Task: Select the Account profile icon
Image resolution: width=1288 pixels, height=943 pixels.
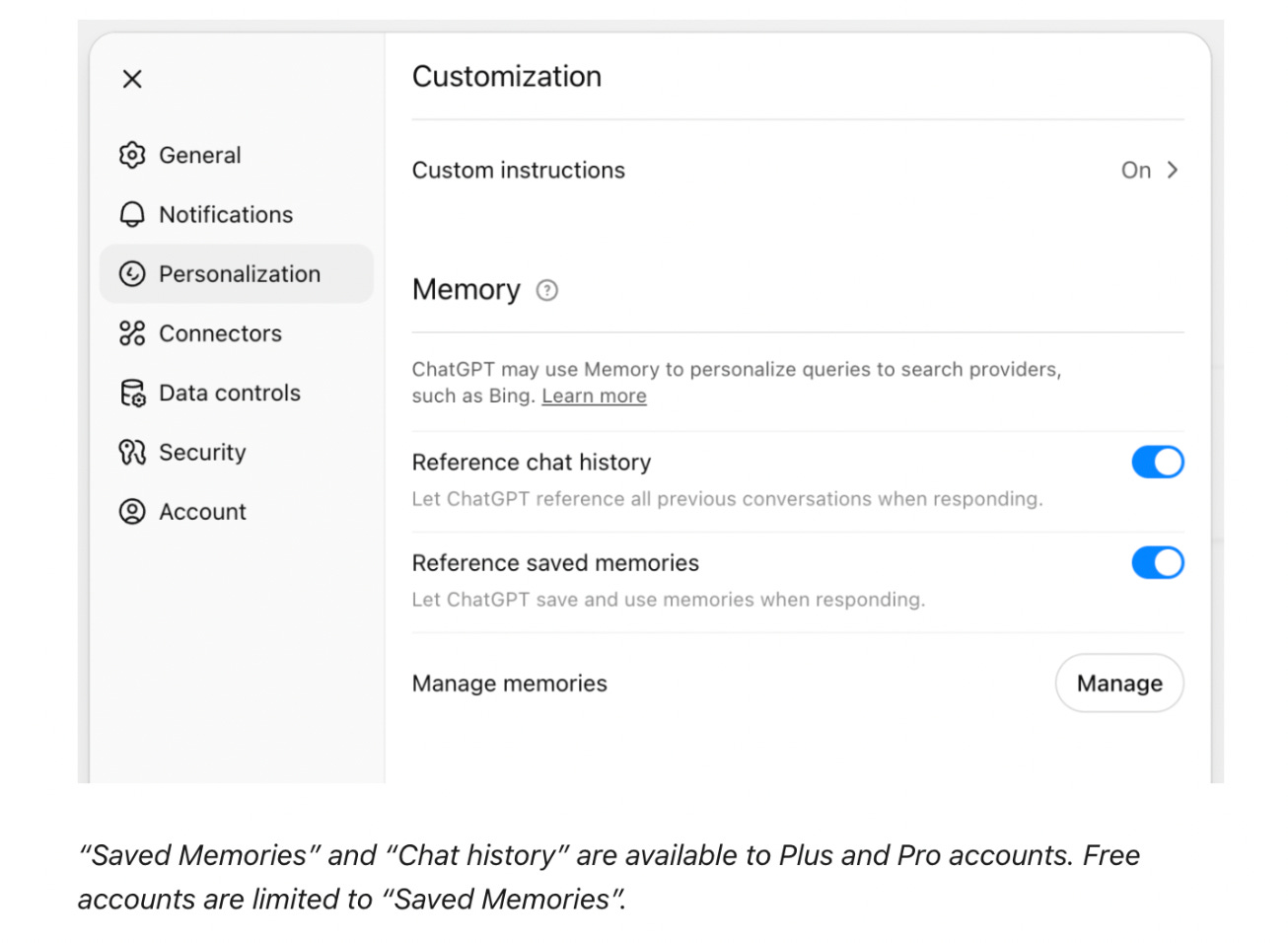Action: 132,511
